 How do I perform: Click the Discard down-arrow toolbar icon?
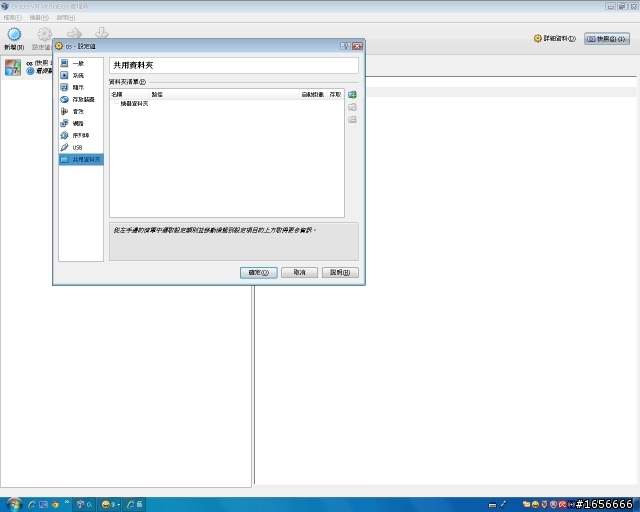[102, 33]
